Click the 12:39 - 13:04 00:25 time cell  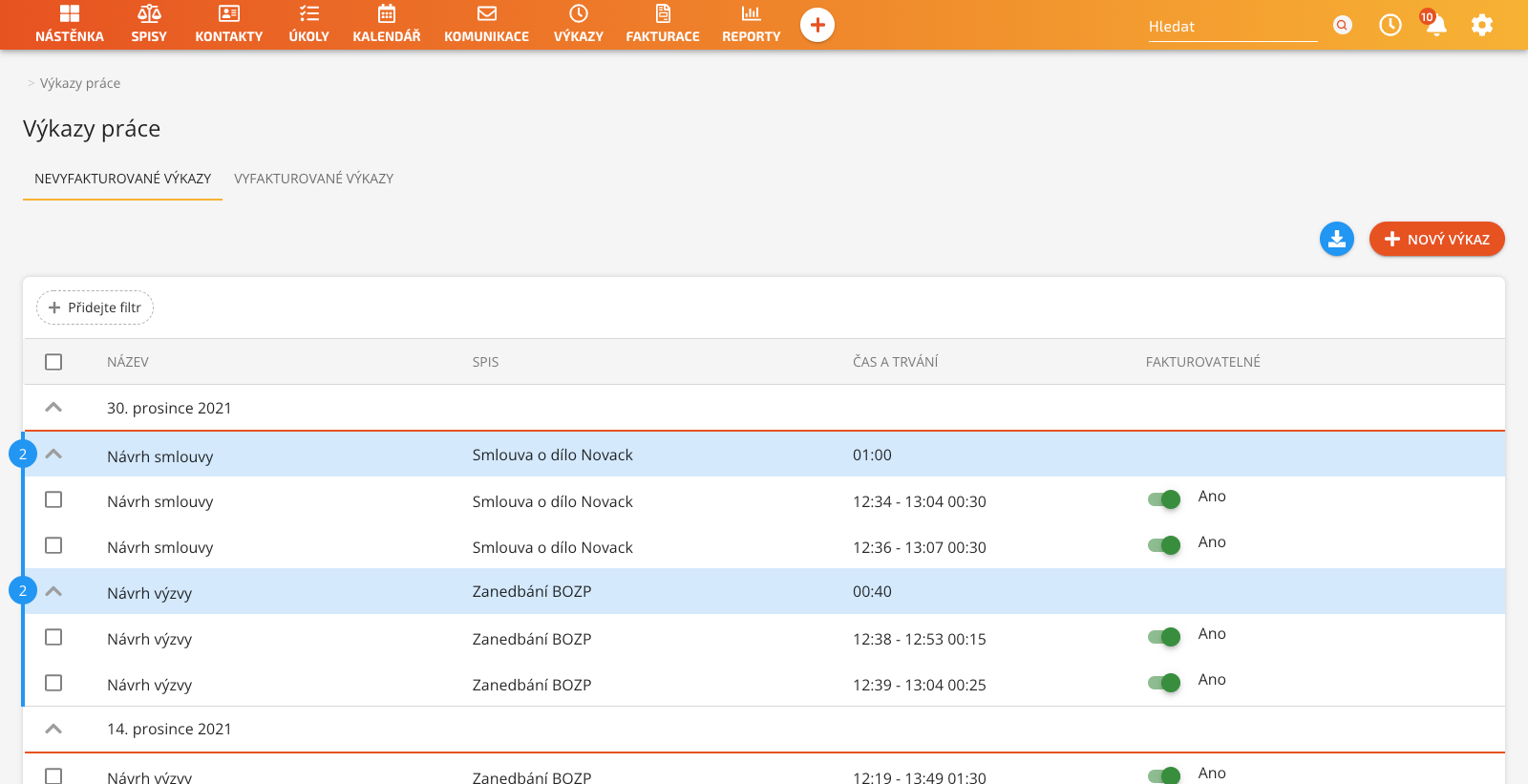(x=920, y=685)
